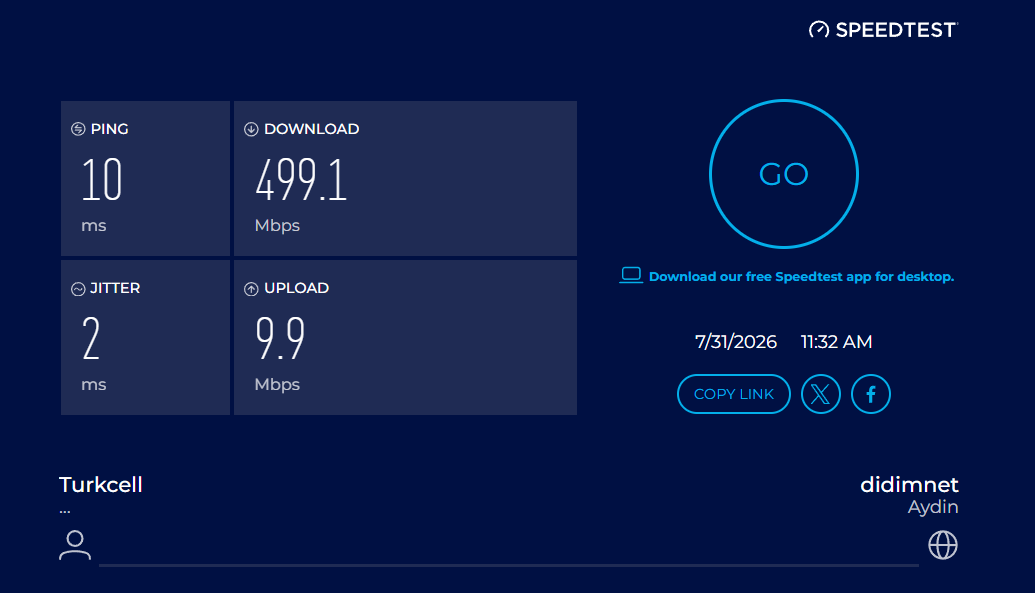Image resolution: width=1035 pixels, height=593 pixels.
Task: Click the 7/31/2026 test date
Action: point(736,342)
